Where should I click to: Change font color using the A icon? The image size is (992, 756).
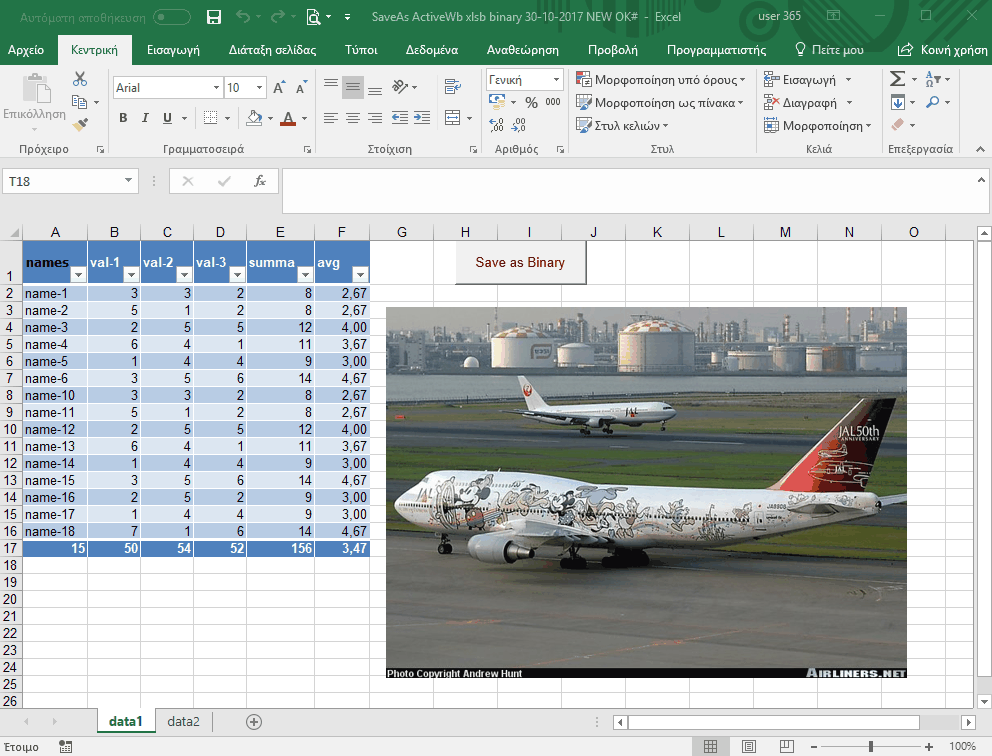(x=287, y=118)
